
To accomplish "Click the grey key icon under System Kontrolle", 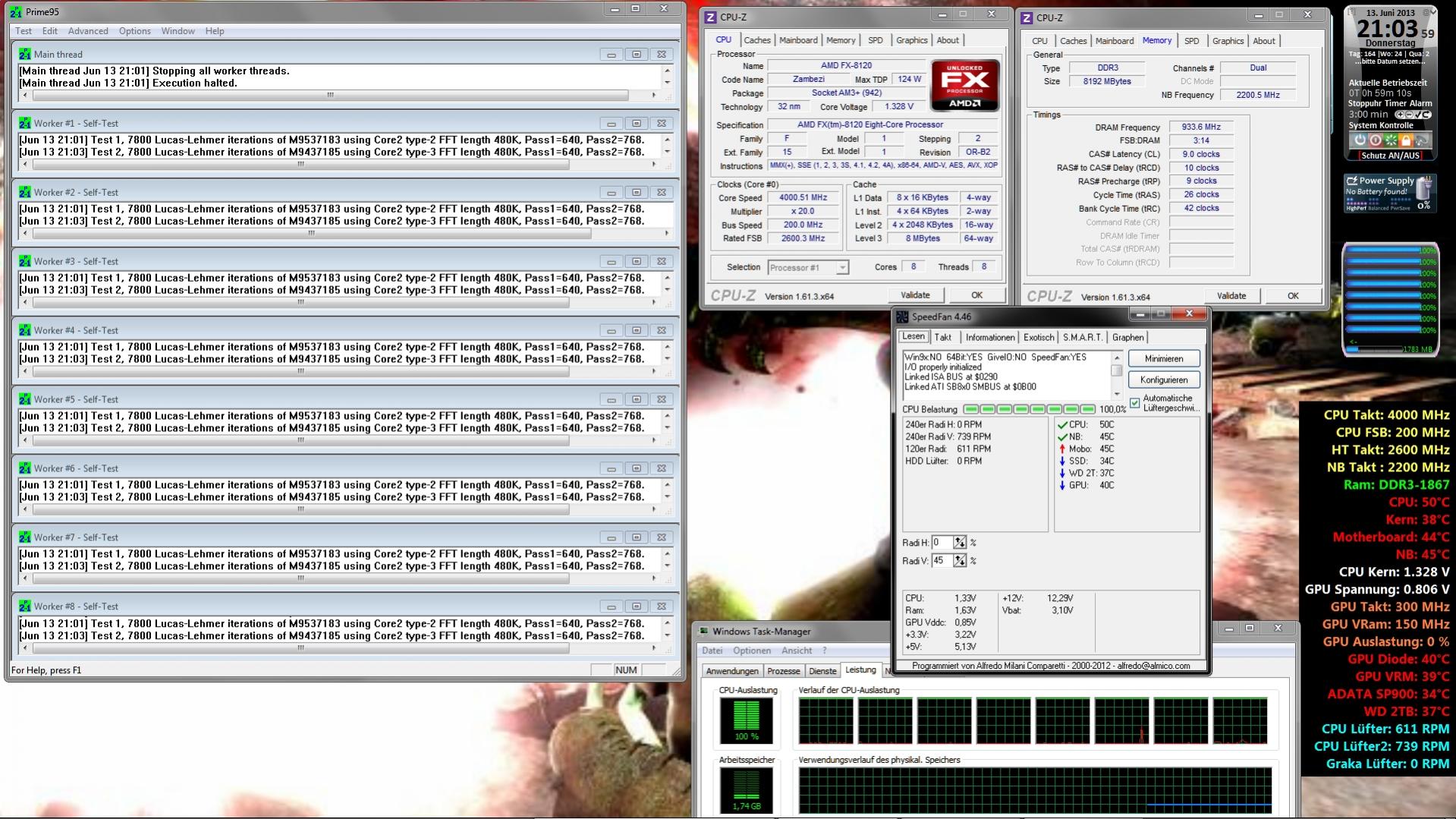I will (1421, 140).
